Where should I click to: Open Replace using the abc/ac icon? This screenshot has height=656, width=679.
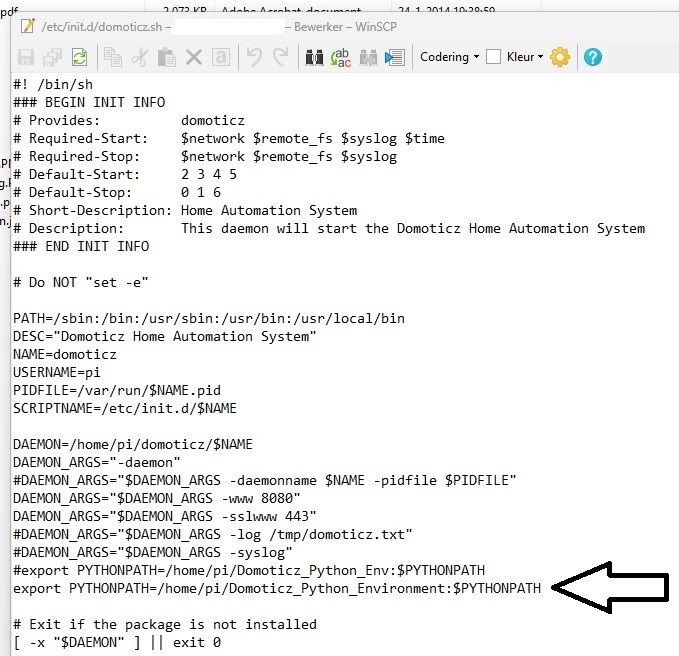(x=341, y=57)
